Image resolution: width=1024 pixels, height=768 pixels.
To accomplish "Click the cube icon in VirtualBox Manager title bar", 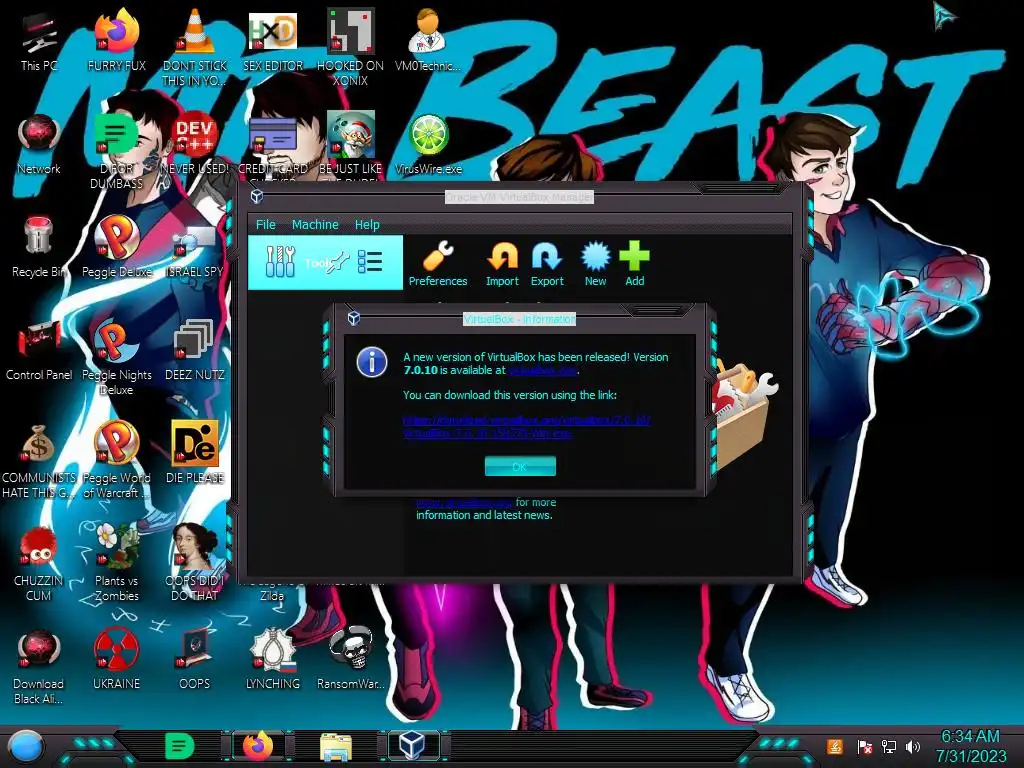I will [x=257, y=196].
